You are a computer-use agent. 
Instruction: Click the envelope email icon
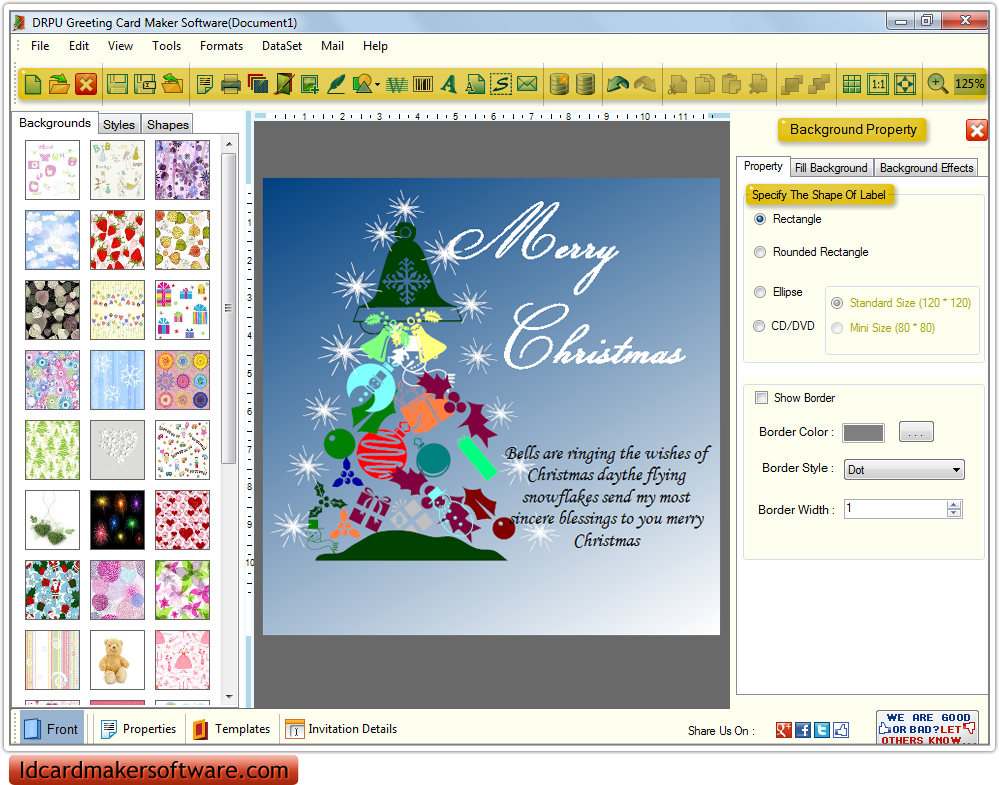[x=527, y=85]
